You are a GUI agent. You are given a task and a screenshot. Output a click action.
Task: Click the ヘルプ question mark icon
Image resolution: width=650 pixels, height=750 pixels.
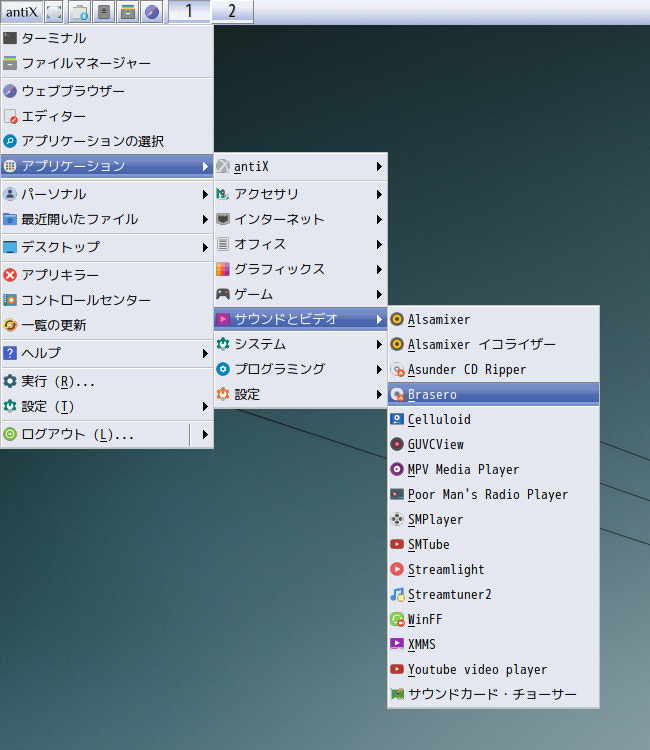pyautogui.click(x=10, y=353)
